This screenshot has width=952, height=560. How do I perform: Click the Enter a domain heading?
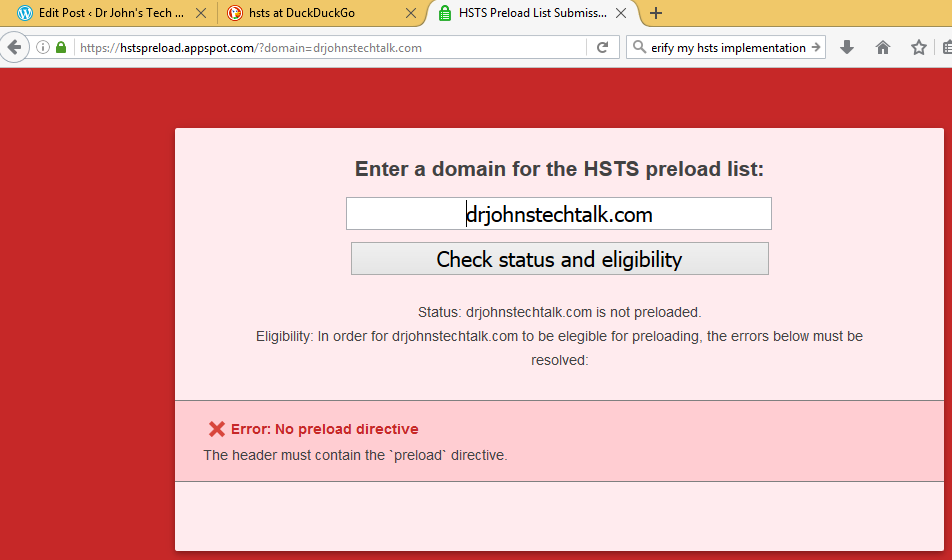tap(559, 169)
